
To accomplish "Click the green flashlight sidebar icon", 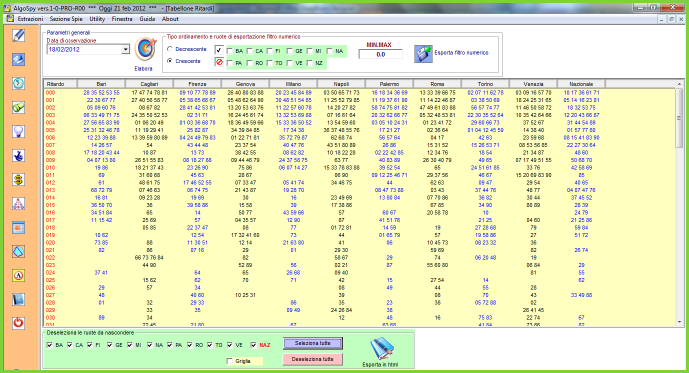I will tap(18, 108).
